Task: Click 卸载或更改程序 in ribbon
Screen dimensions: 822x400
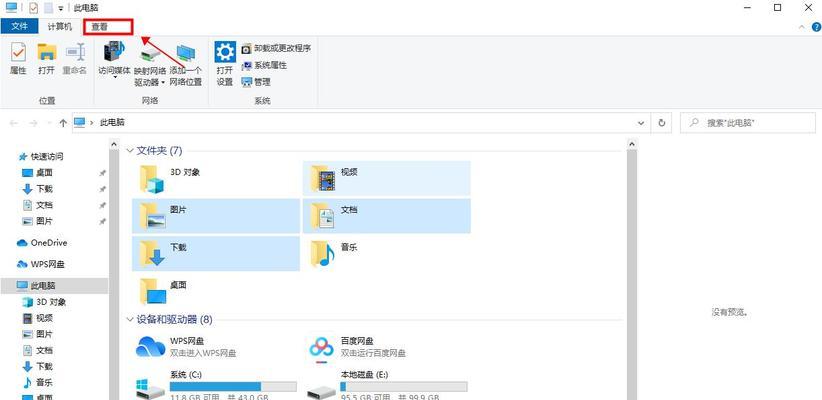Action: 276,48
